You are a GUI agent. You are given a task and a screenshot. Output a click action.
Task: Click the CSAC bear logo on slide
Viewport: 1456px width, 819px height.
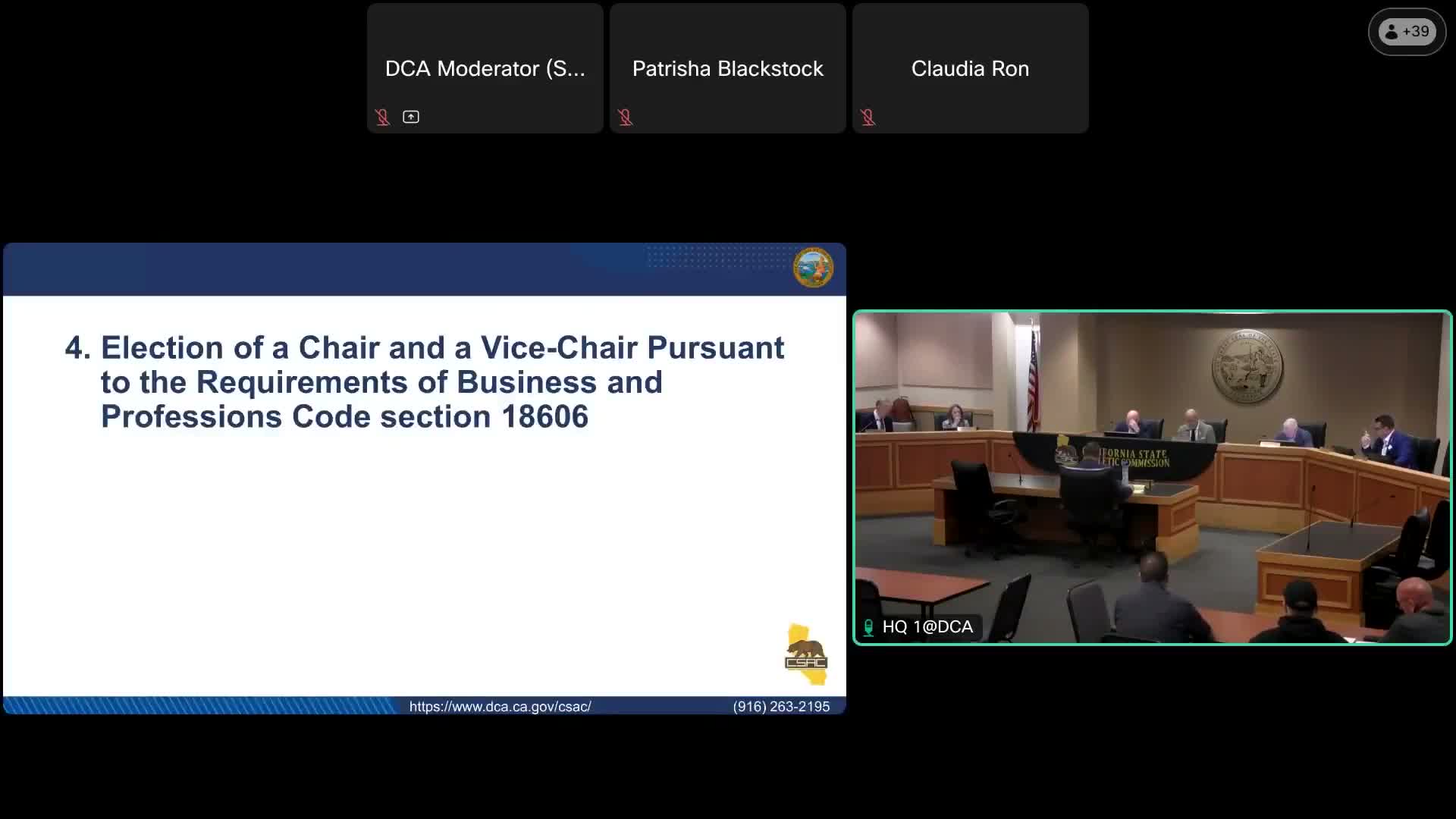[805, 654]
